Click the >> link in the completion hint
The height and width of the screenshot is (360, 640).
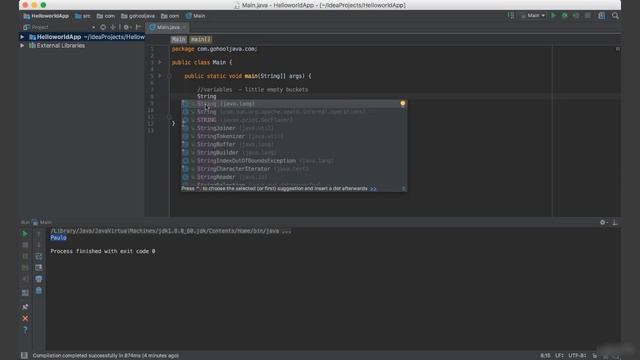[x=373, y=189]
